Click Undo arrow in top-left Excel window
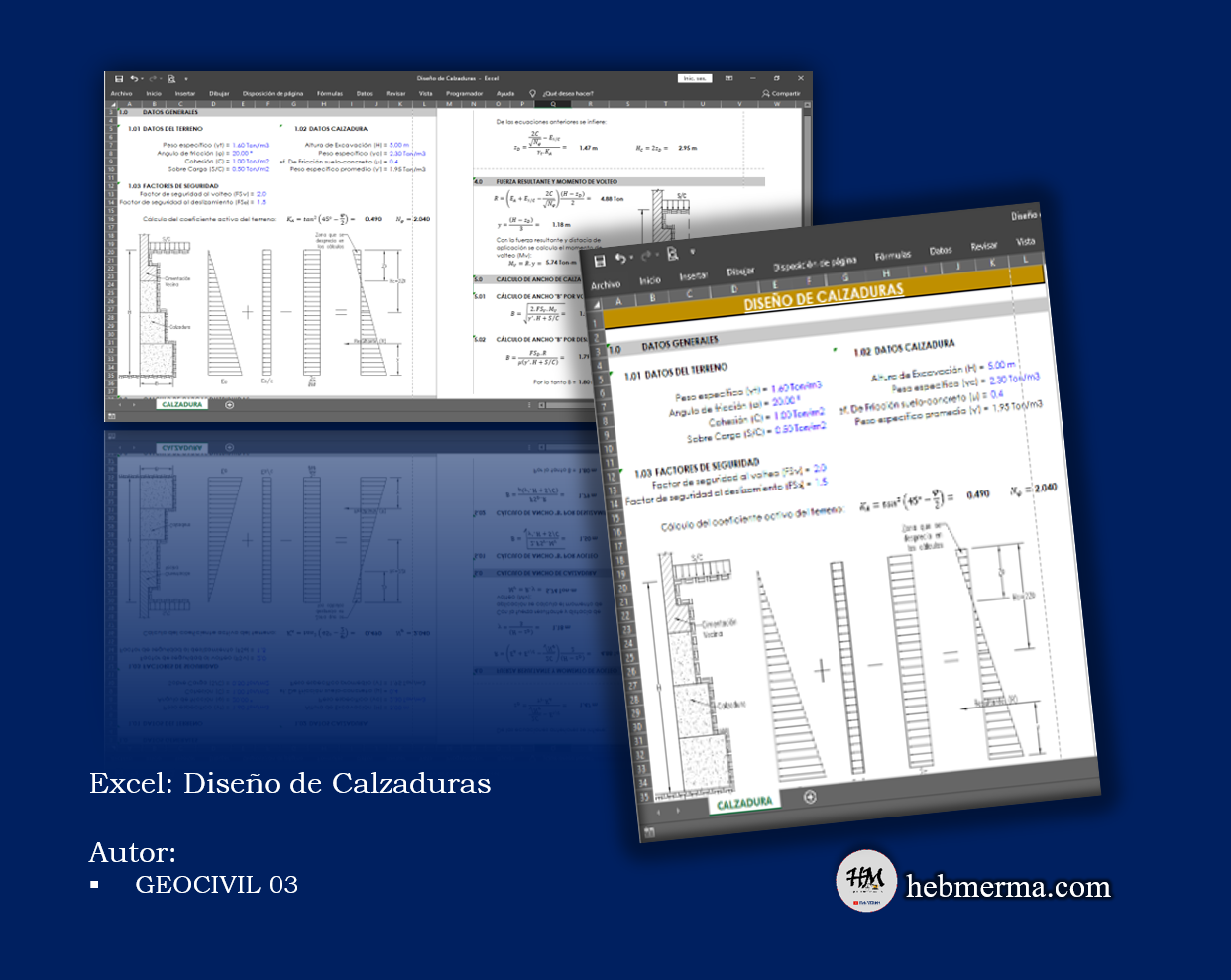 coord(133,79)
